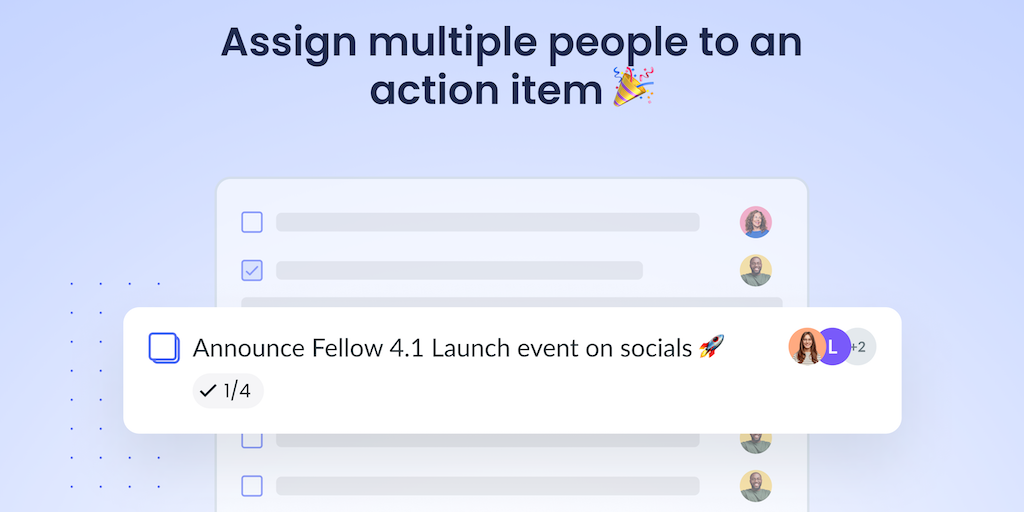The image size is (1024, 512).
Task: Click the grey placeholder bar in second row
Action: (x=459, y=270)
